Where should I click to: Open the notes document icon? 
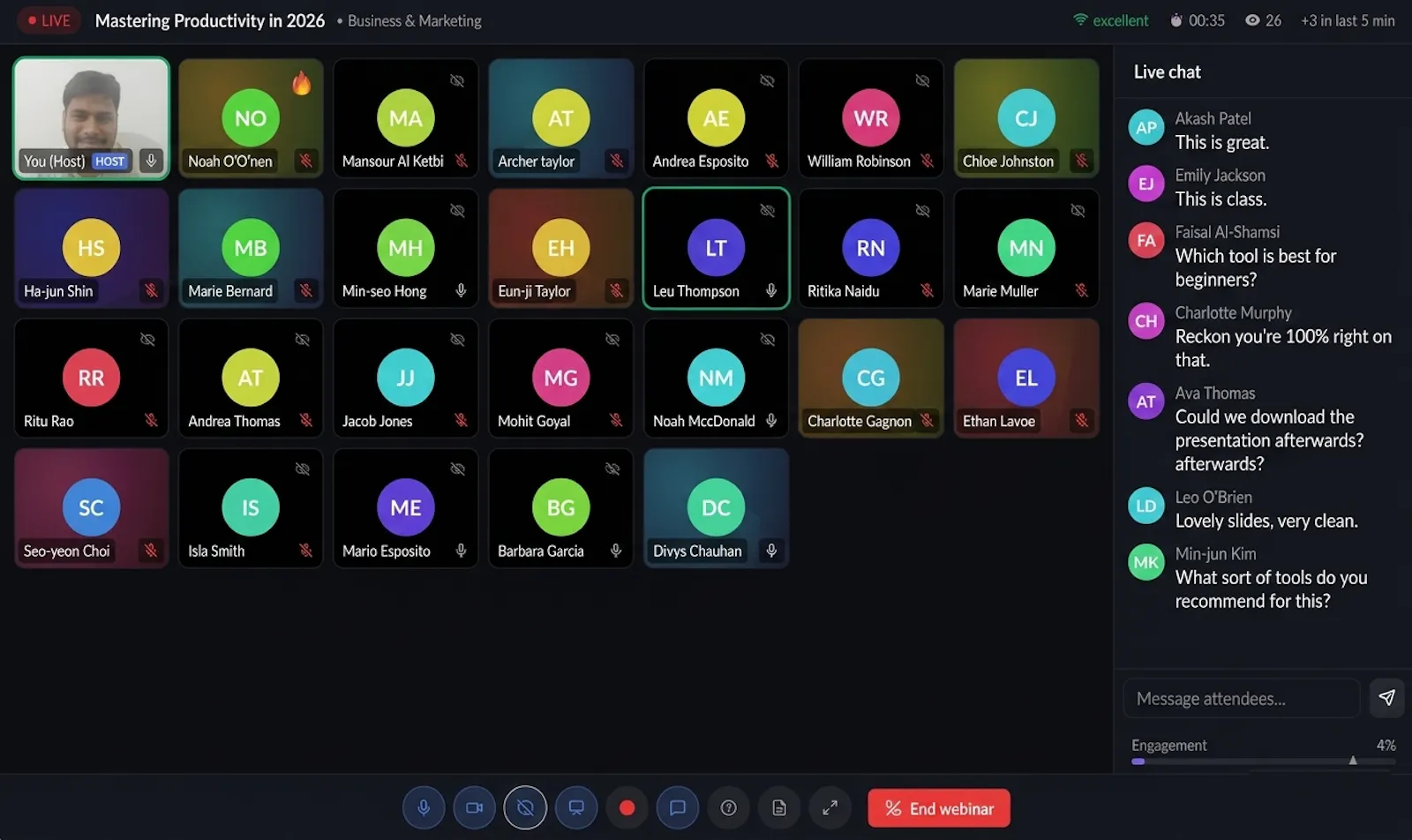click(779, 807)
